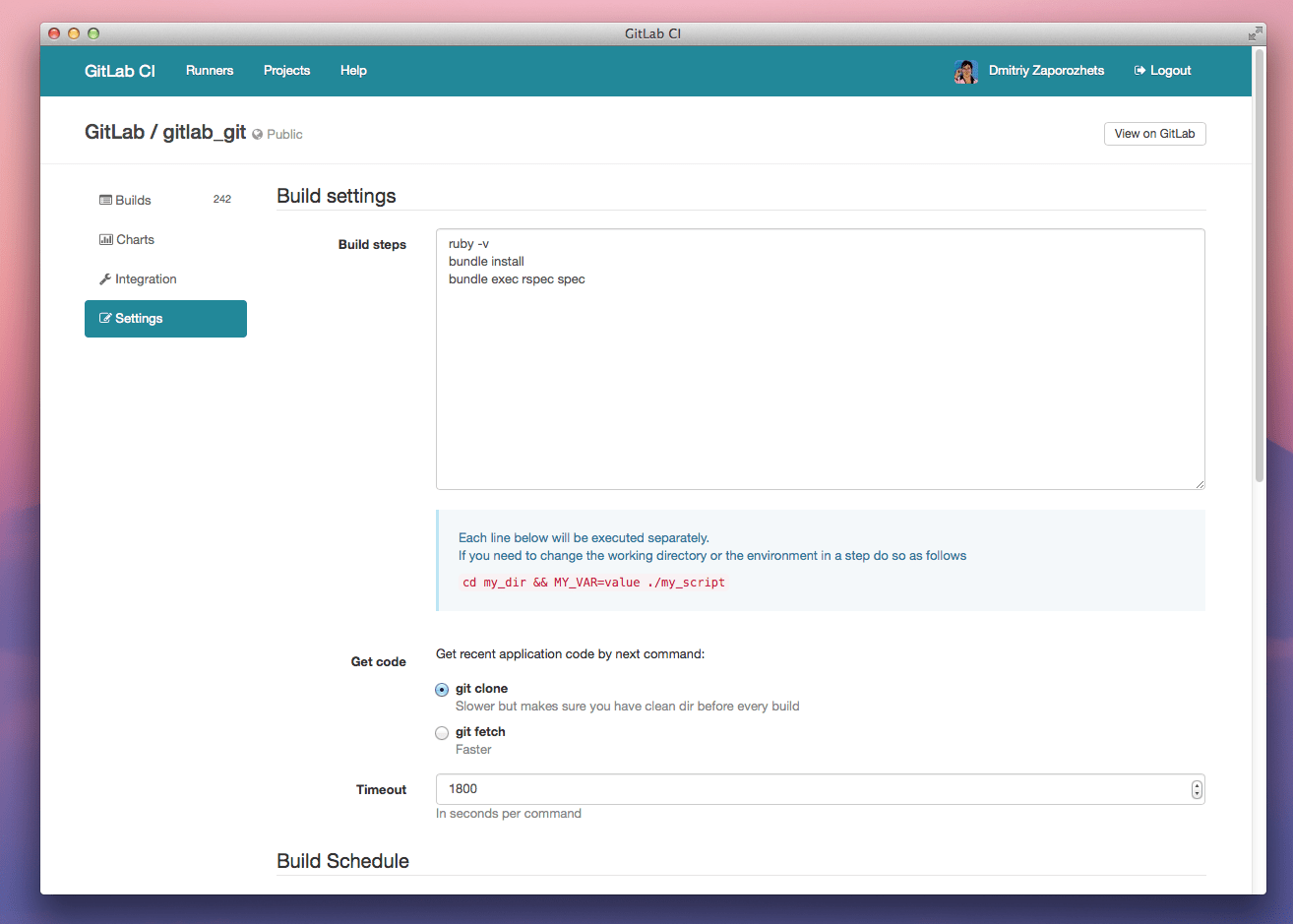Click the 'In seconds per command' hint
The width and height of the screenshot is (1293, 924).
click(x=509, y=814)
